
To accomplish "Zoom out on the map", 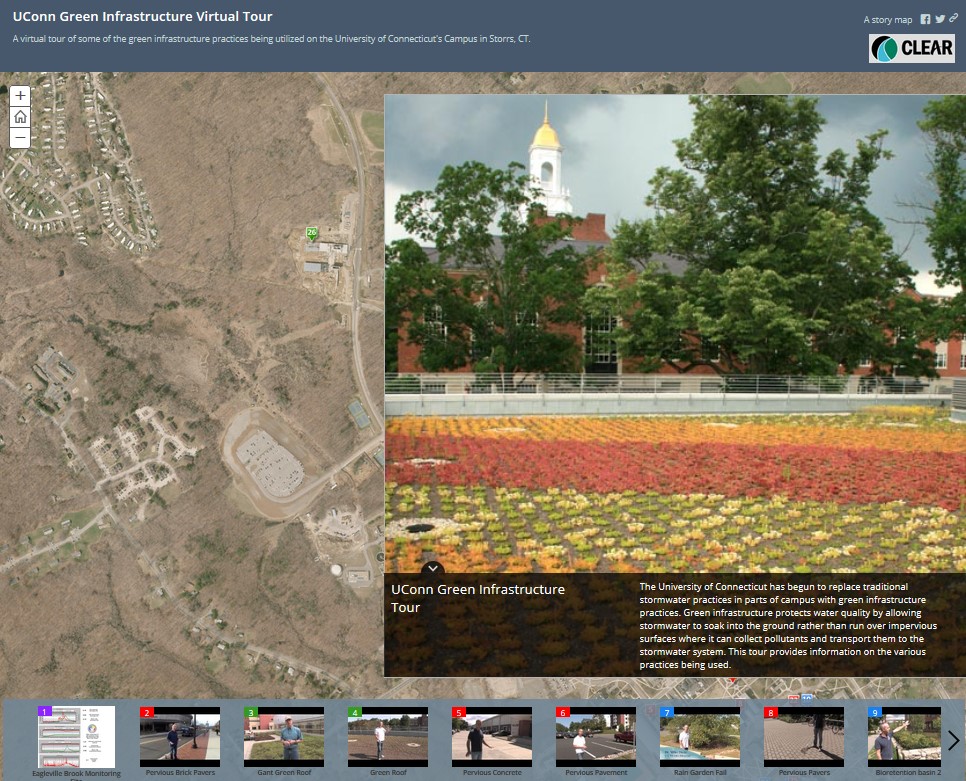I will point(20,137).
